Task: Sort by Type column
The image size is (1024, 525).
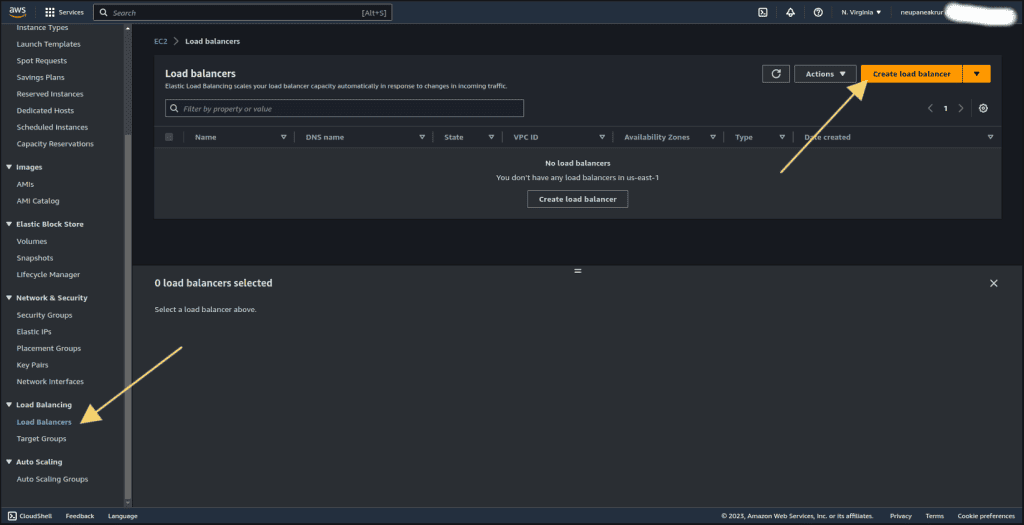Action: coord(782,137)
